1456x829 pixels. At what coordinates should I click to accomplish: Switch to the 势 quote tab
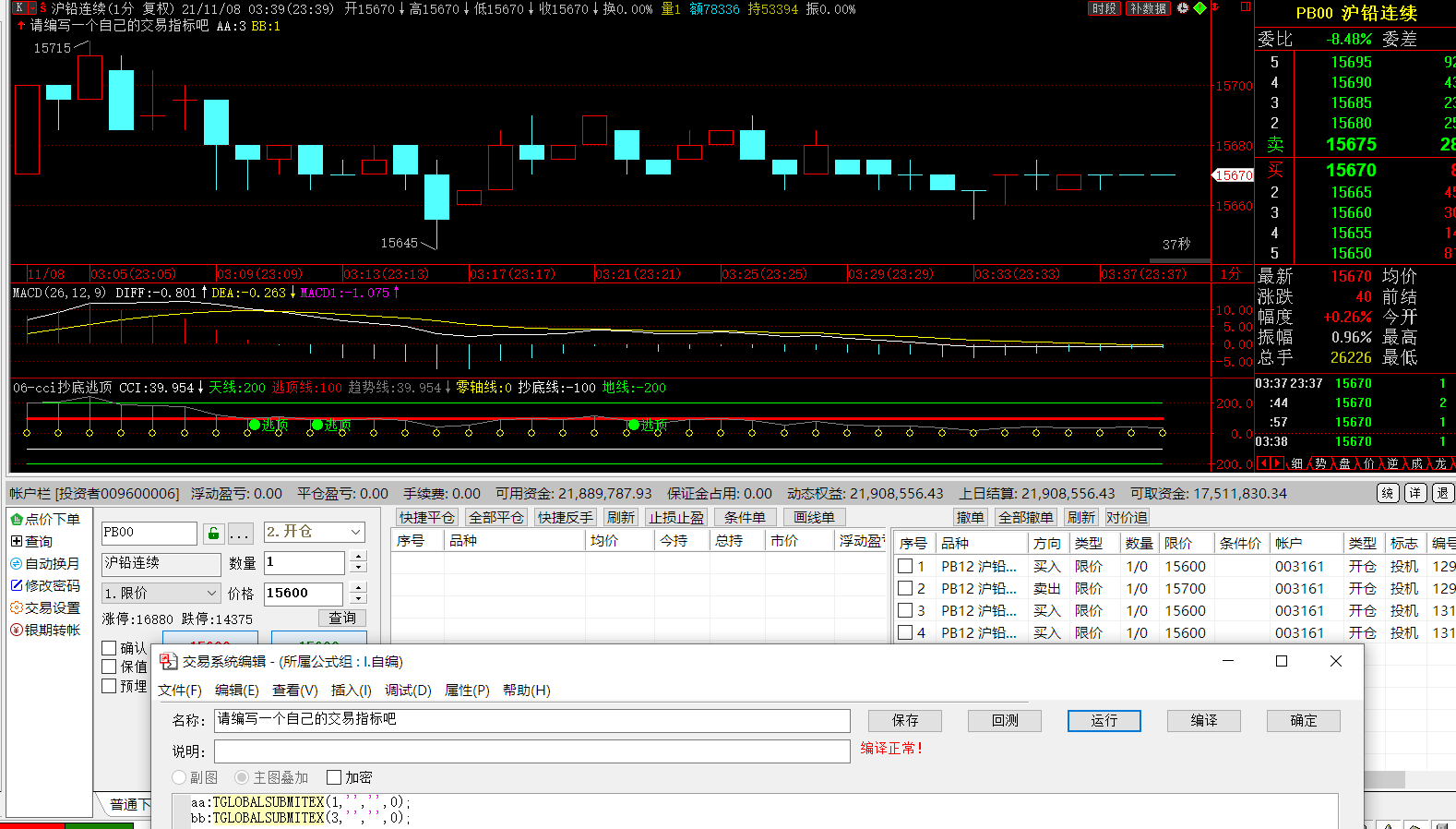[1321, 463]
